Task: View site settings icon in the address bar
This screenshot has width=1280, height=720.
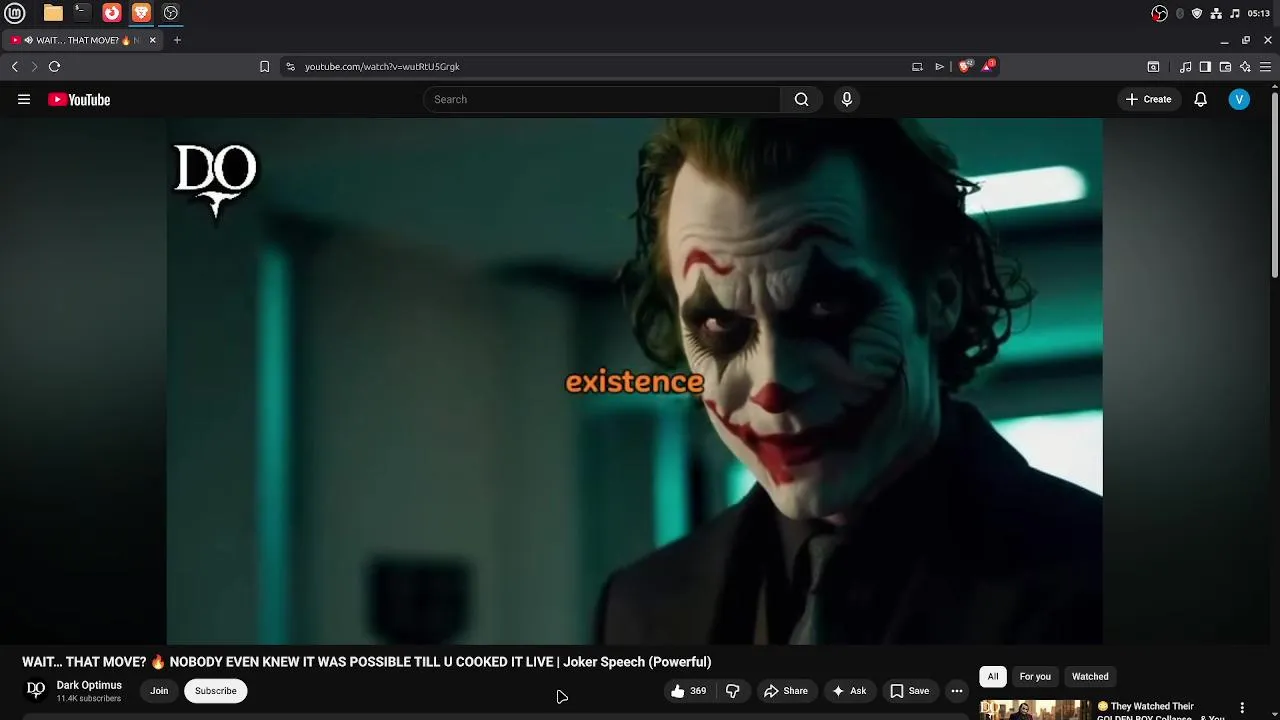Action: click(x=290, y=66)
